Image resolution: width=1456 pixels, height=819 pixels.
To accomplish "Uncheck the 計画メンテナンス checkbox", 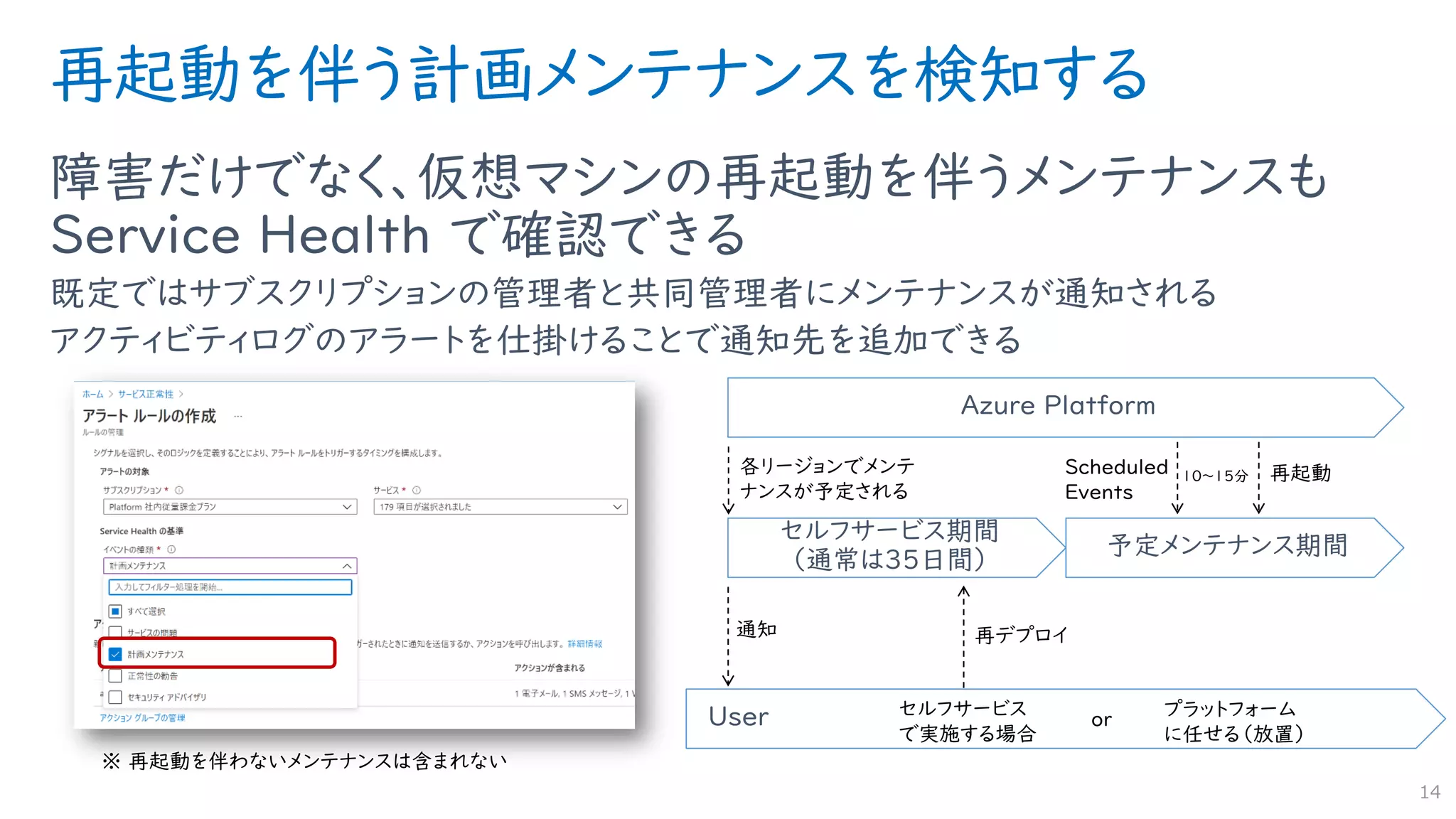I will pyautogui.click(x=115, y=654).
